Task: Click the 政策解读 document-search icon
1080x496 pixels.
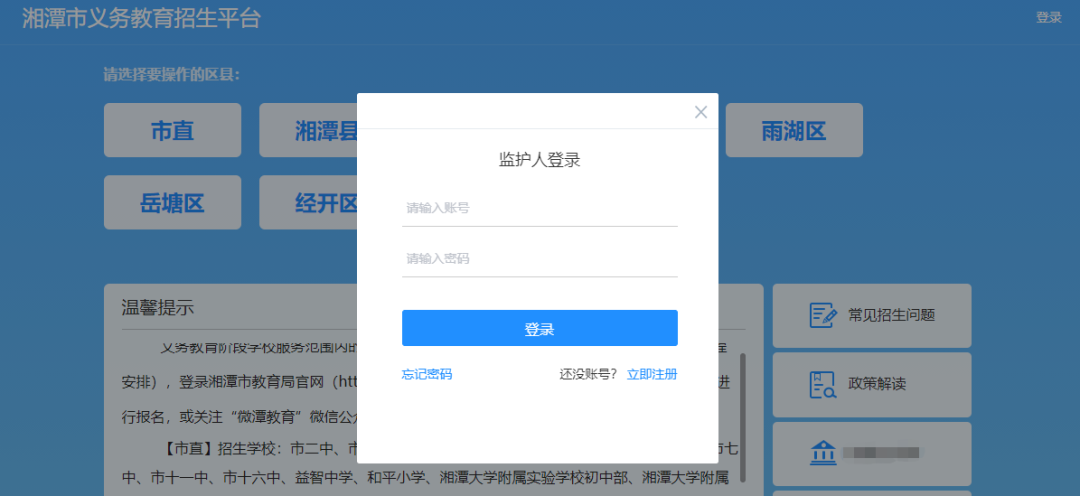Action: [x=822, y=384]
